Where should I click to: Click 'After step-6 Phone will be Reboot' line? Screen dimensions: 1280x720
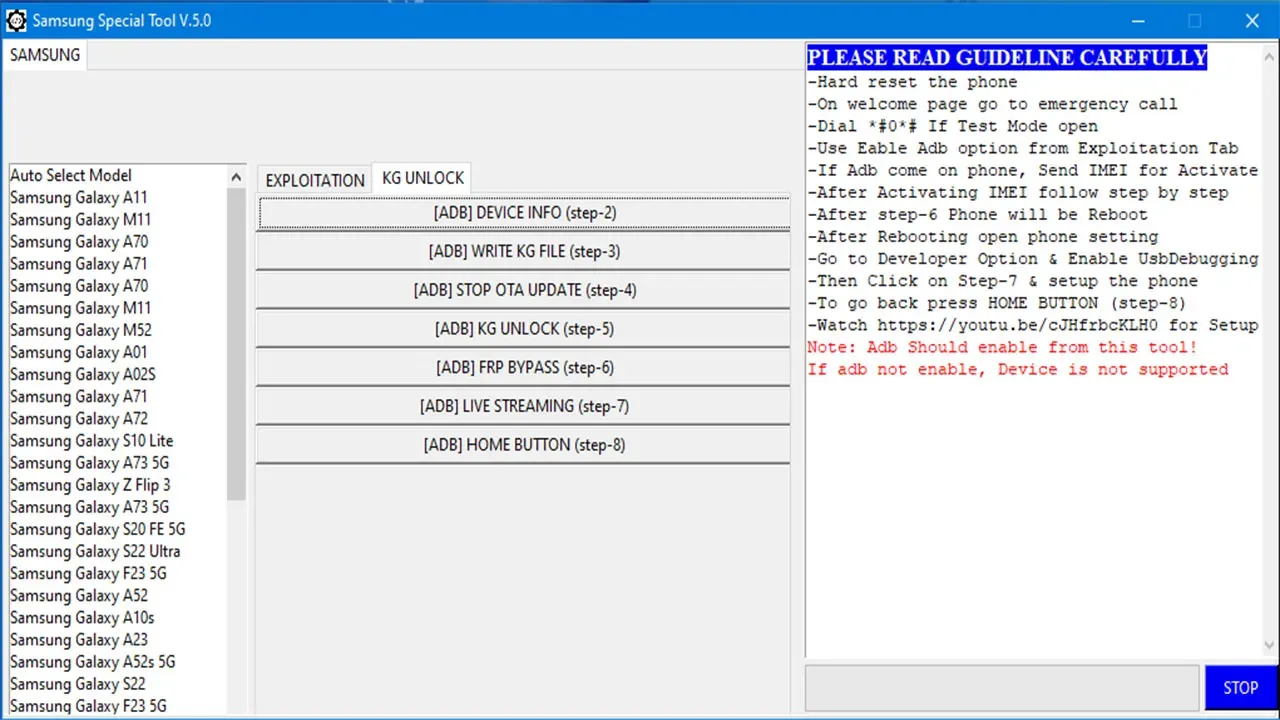tap(977, 214)
